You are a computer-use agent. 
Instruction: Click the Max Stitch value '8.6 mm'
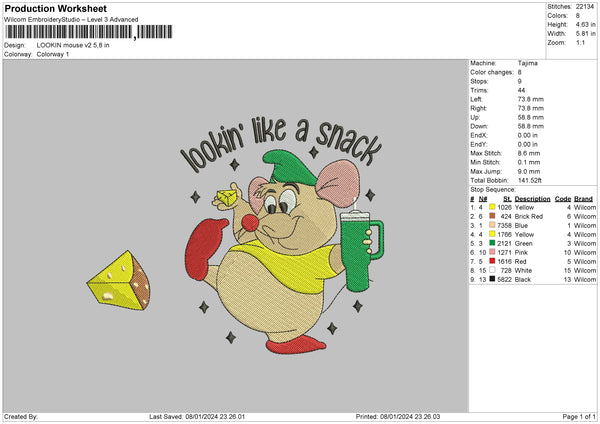[529, 153]
